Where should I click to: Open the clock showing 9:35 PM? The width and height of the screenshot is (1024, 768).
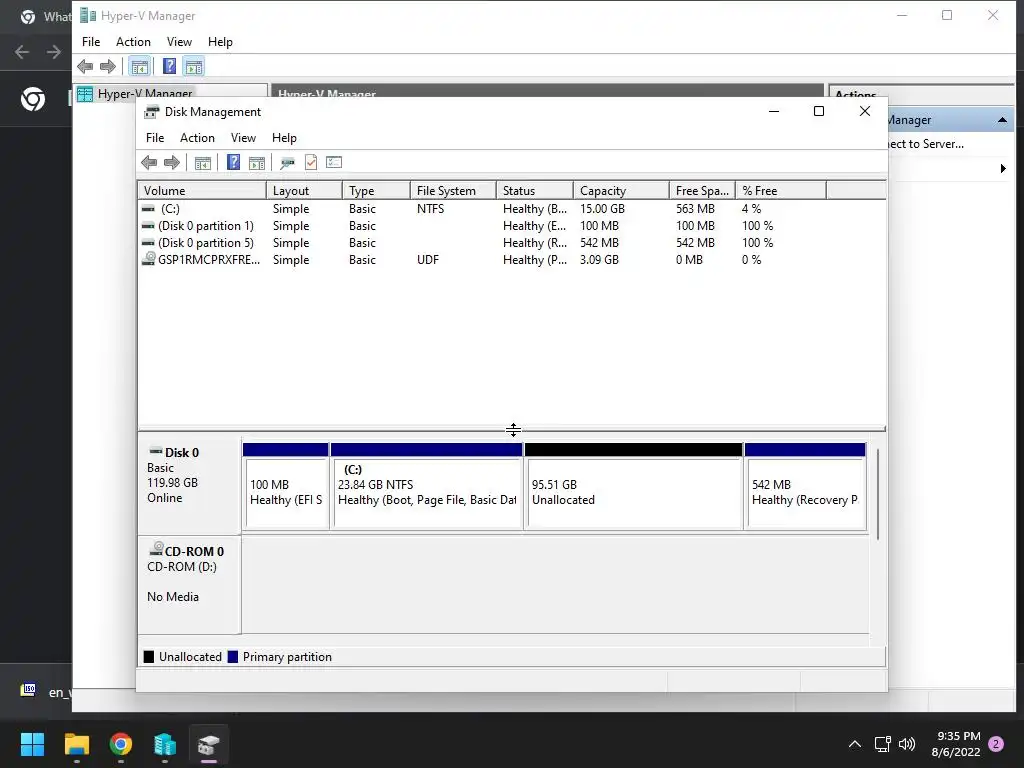(956, 744)
